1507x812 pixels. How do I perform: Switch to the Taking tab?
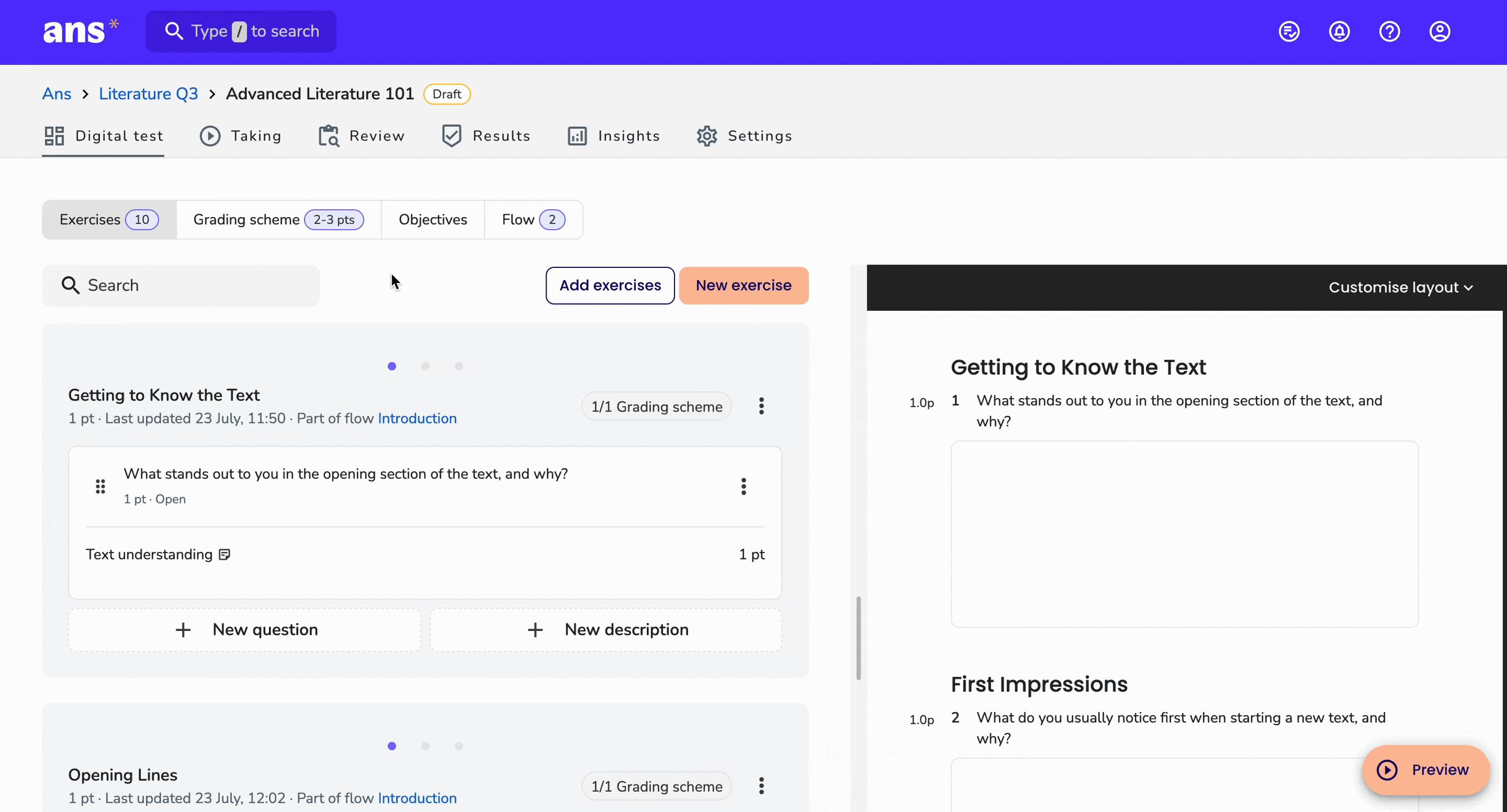(240, 136)
